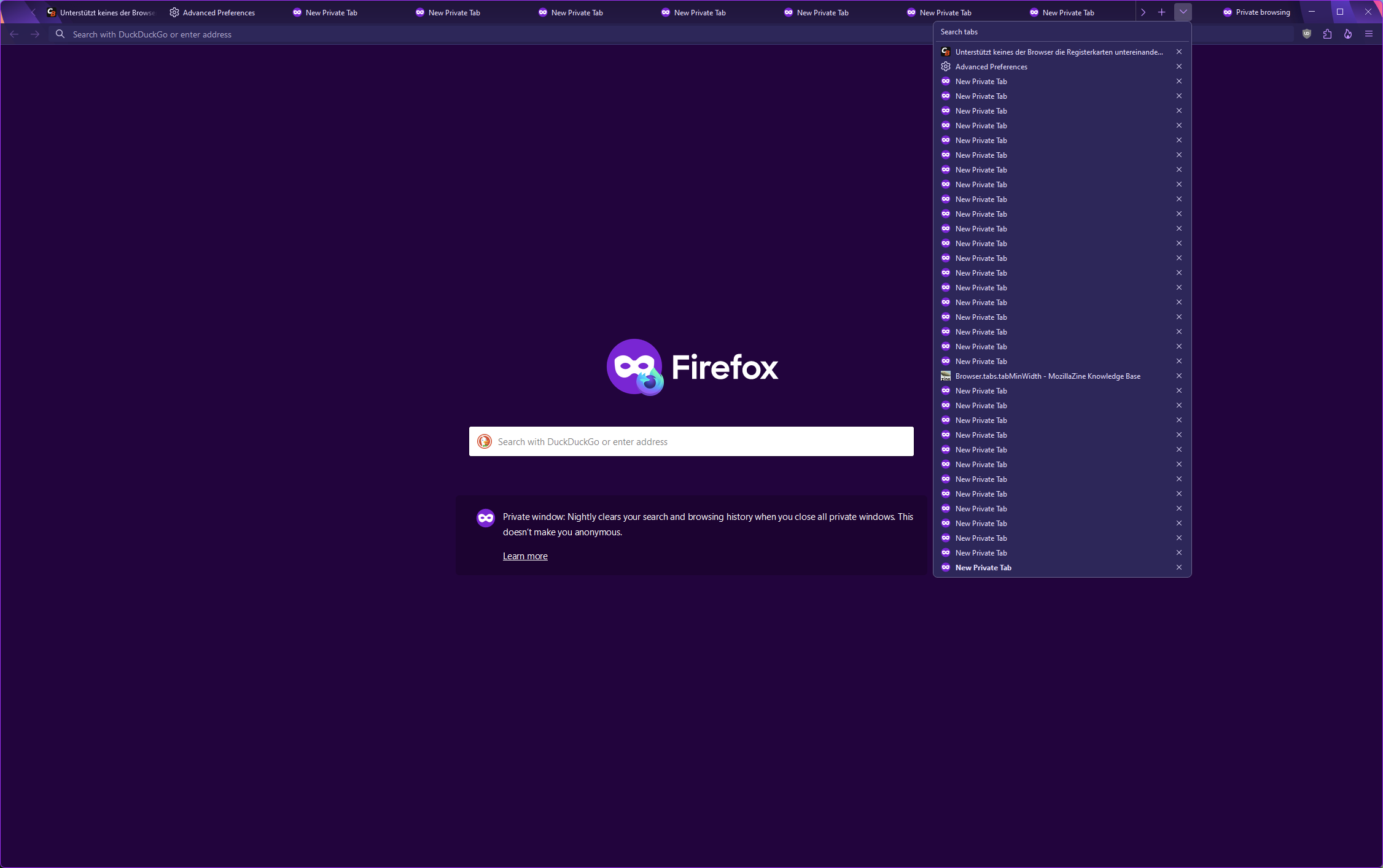
Task: Open the uBlock Origin shield icon
Action: (x=1307, y=34)
